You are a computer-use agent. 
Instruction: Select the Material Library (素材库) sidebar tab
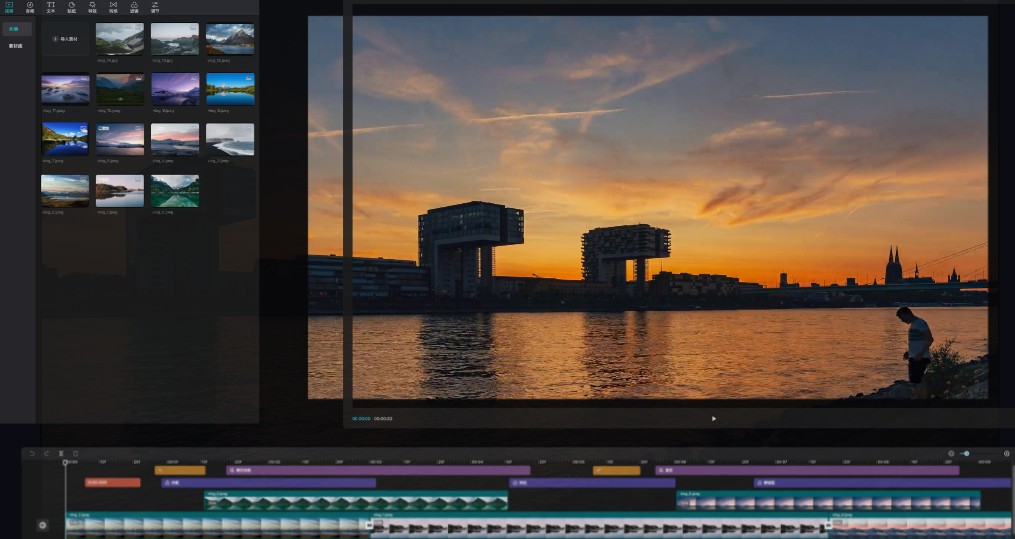coord(16,46)
